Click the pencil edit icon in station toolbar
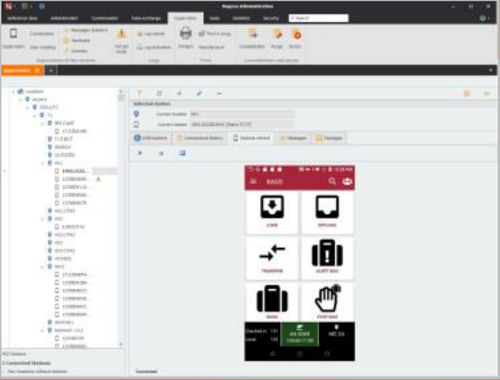 click(199, 93)
